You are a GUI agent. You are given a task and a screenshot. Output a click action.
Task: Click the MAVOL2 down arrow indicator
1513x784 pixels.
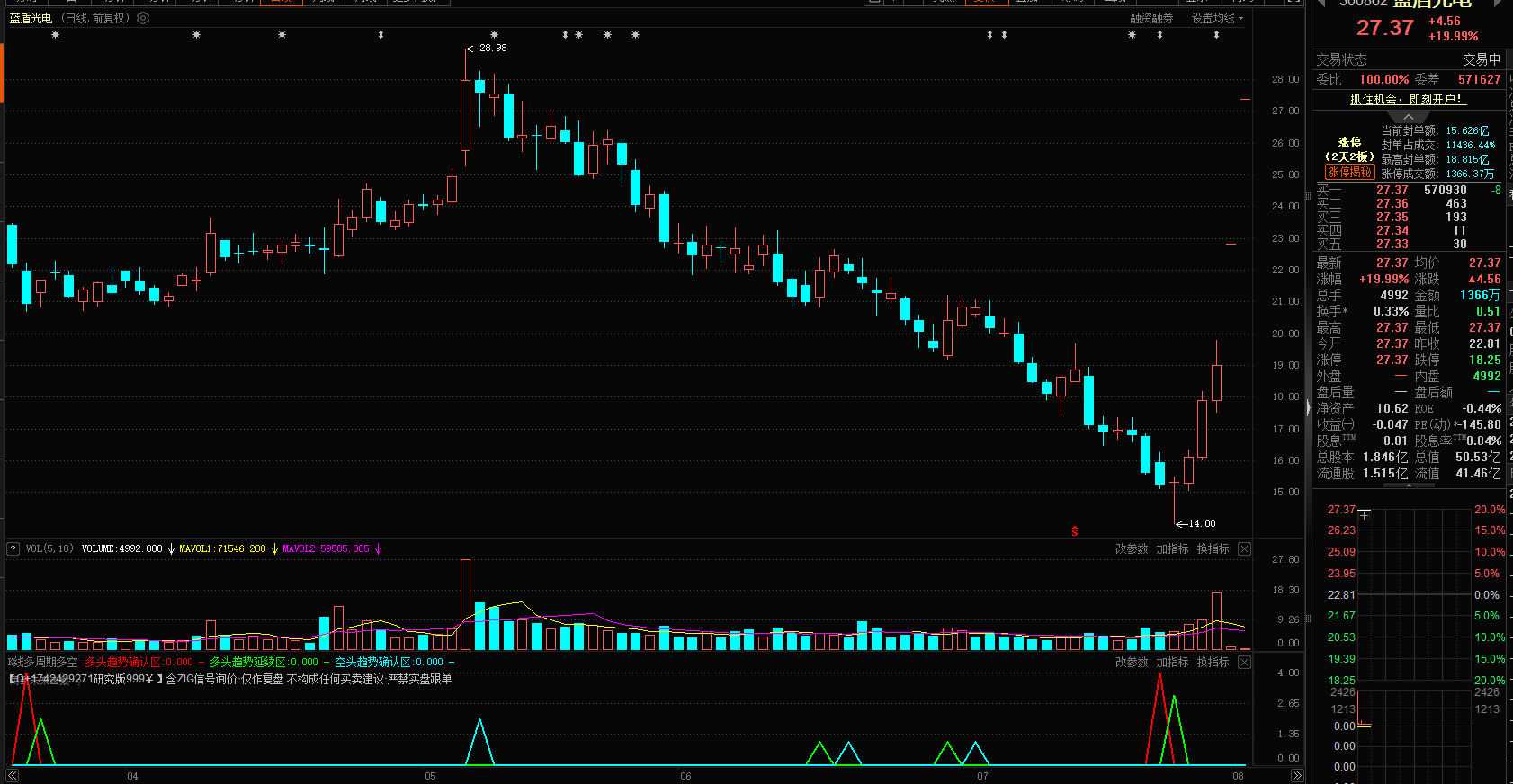(378, 548)
